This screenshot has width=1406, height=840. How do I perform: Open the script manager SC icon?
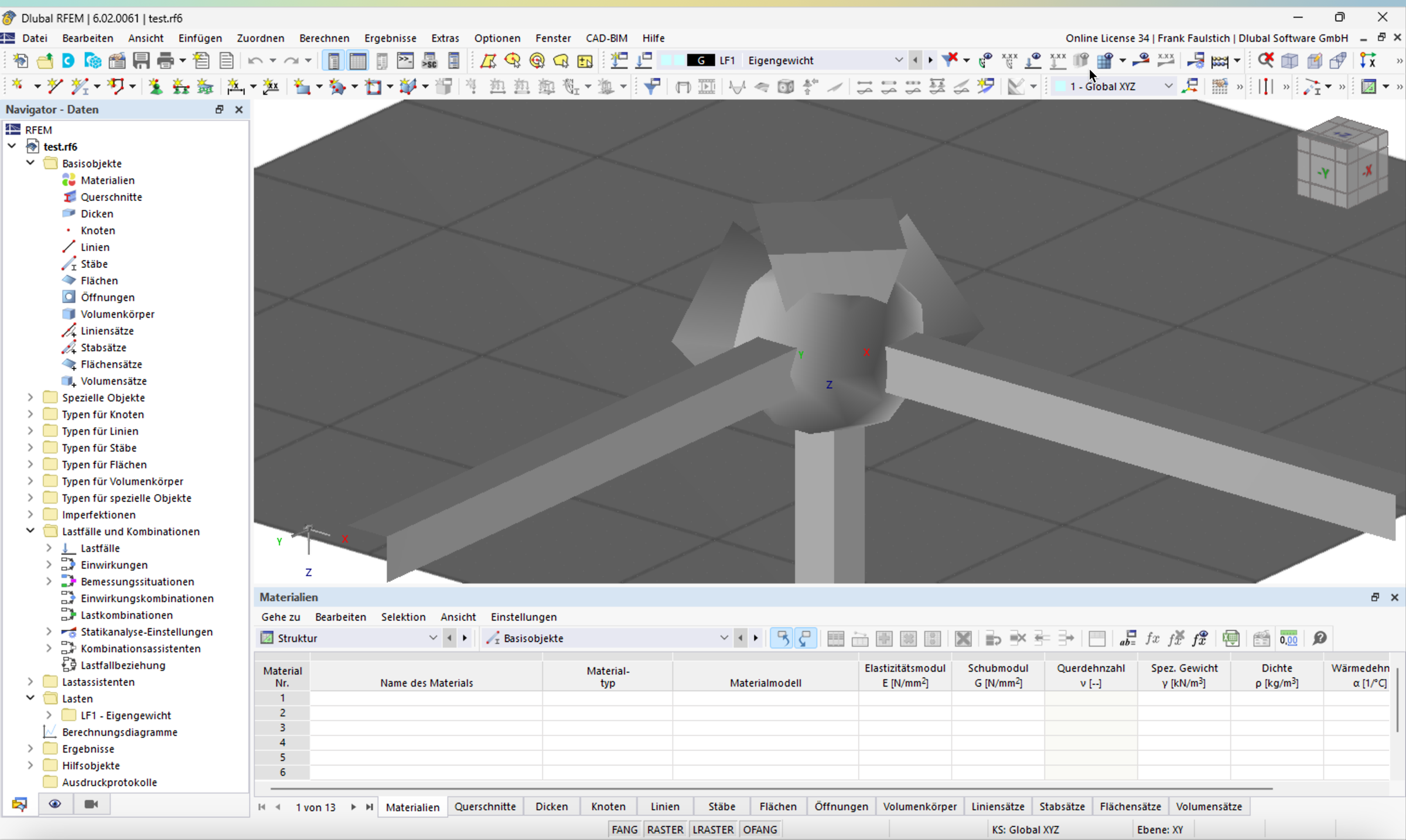pyautogui.click(x=429, y=60)
